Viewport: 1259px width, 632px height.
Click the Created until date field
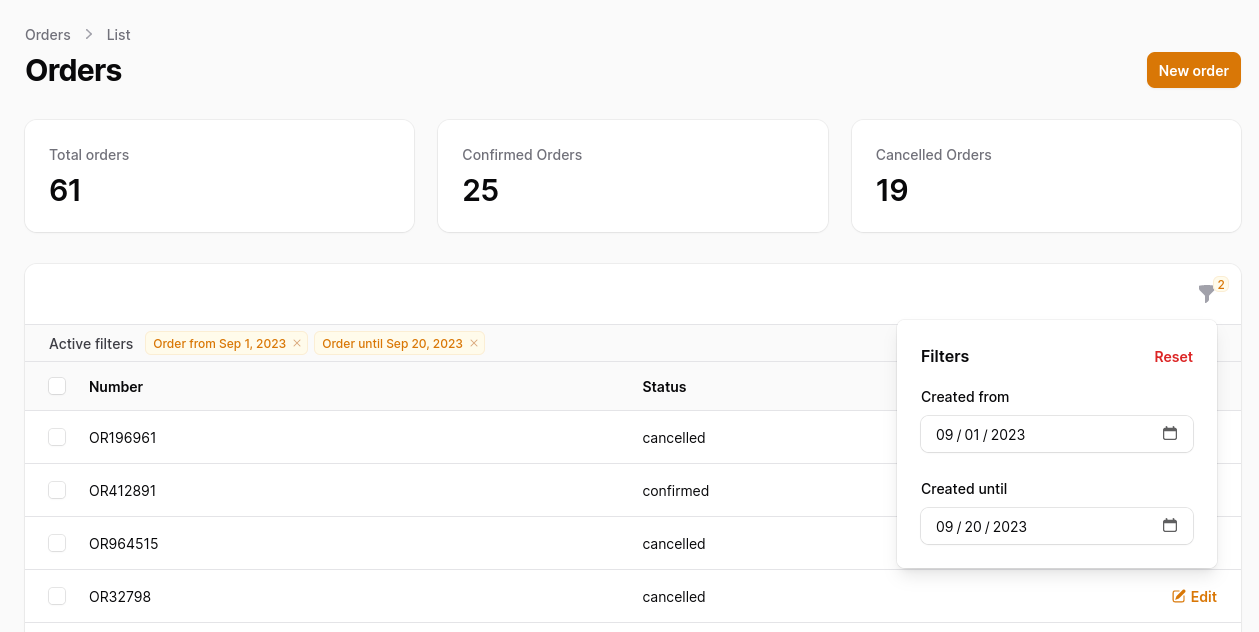click(1057, 526)
